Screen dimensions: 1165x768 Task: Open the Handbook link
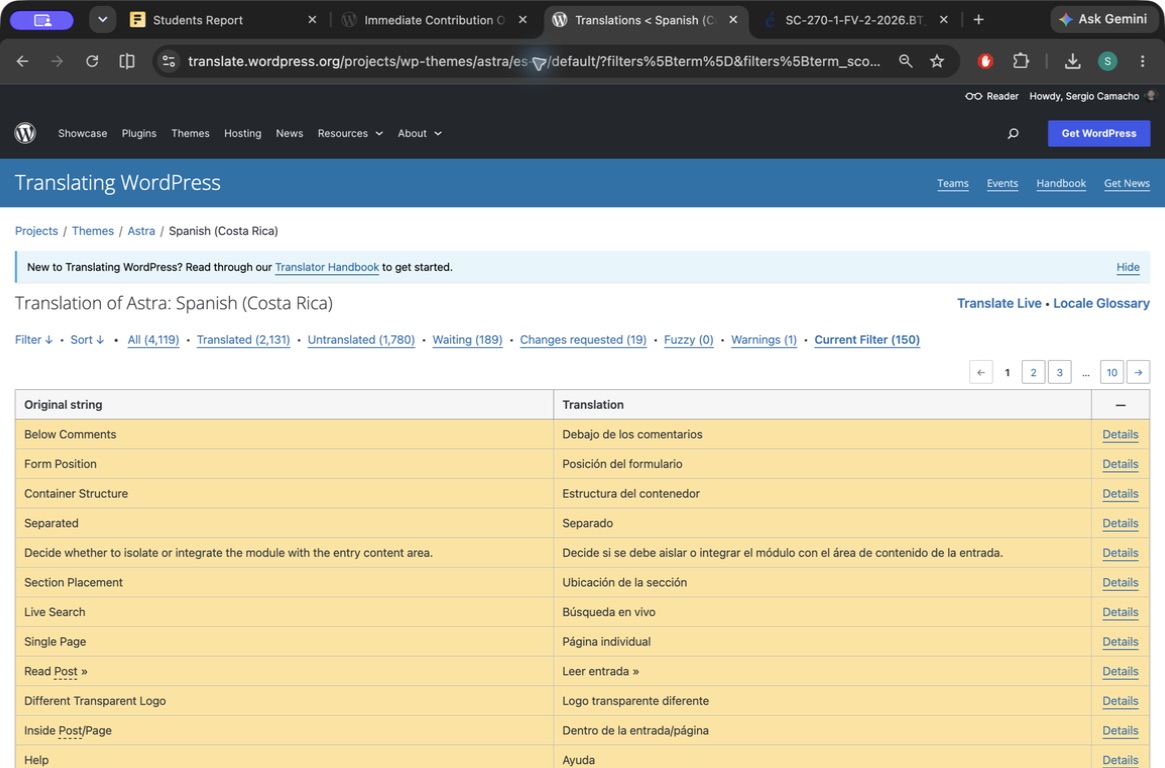pyautogui.click(x=1061, y=183)
